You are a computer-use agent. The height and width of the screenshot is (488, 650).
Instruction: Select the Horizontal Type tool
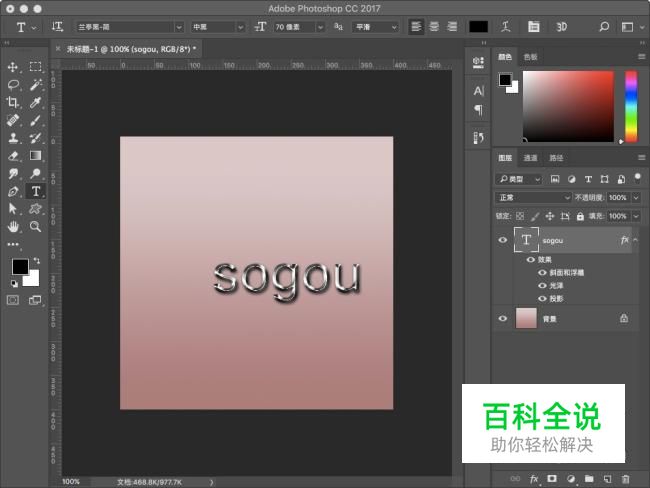pyautogui.click(x=35, y=191)
